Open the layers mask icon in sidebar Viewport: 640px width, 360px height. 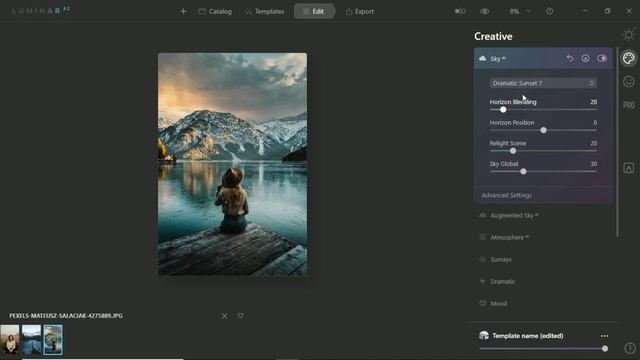pyautogui.click(x=629, y=168)
